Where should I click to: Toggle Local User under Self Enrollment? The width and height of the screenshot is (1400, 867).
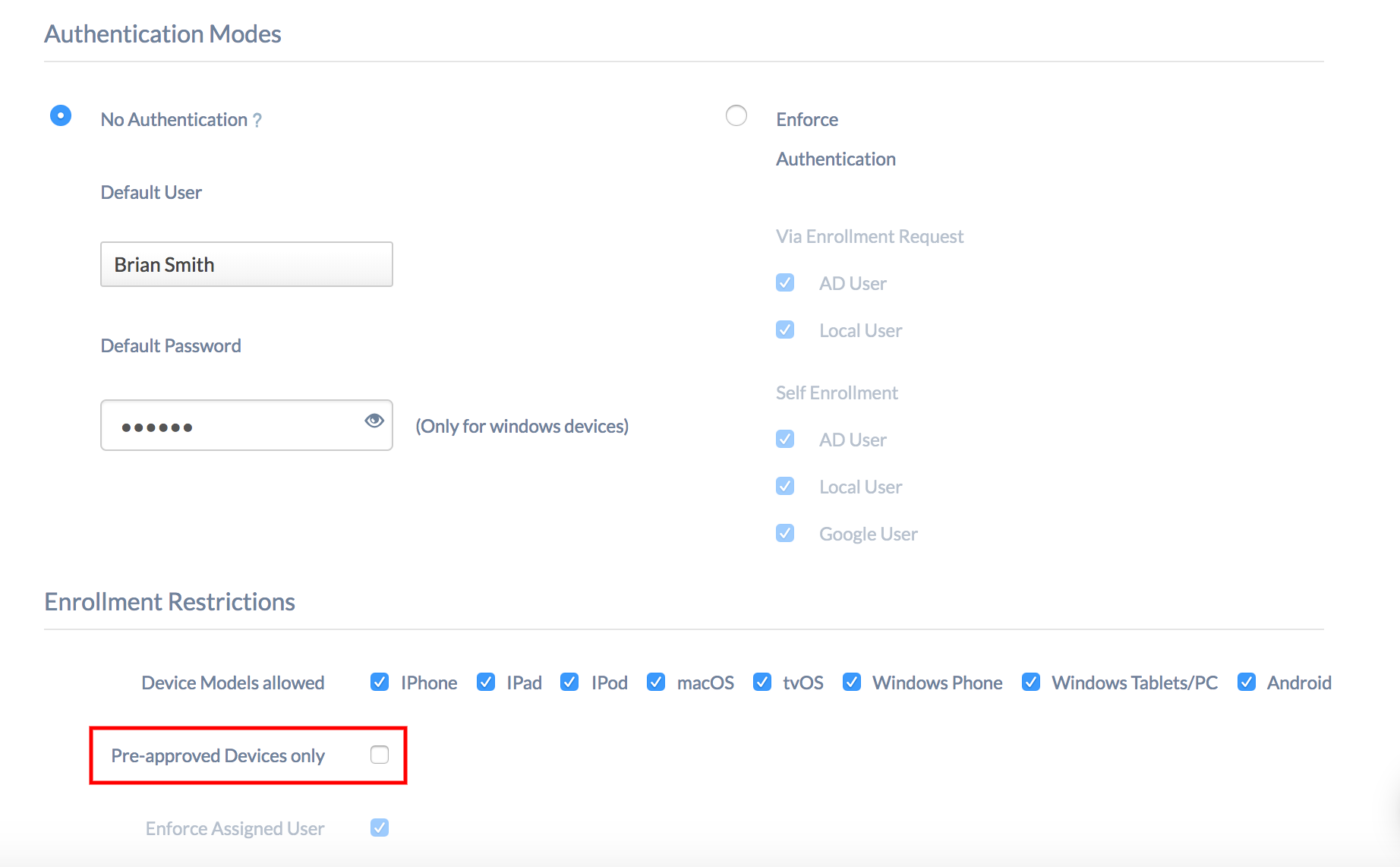point(785,486)
